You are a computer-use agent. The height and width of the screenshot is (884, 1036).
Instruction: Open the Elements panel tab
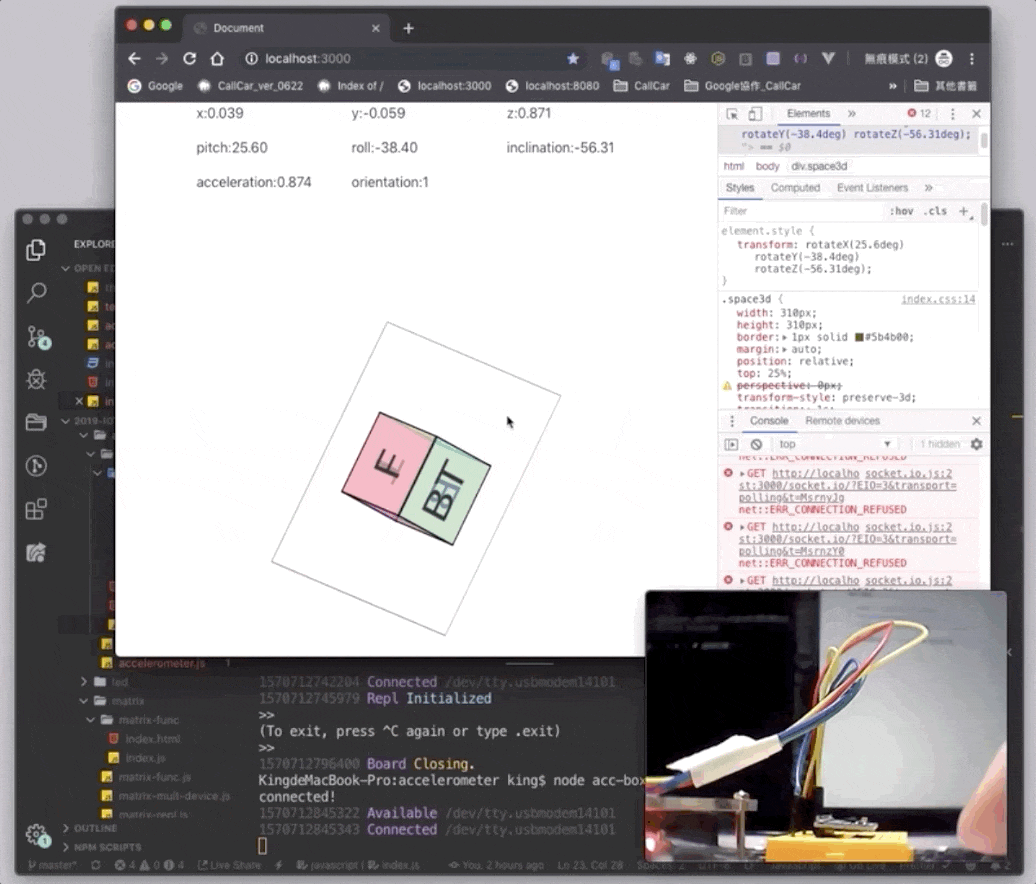(x=808, y=114)
